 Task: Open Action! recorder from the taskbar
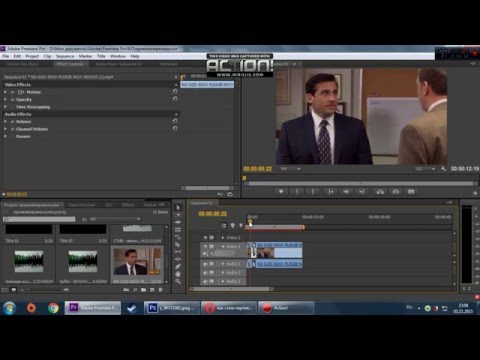(x=286, y=308)
